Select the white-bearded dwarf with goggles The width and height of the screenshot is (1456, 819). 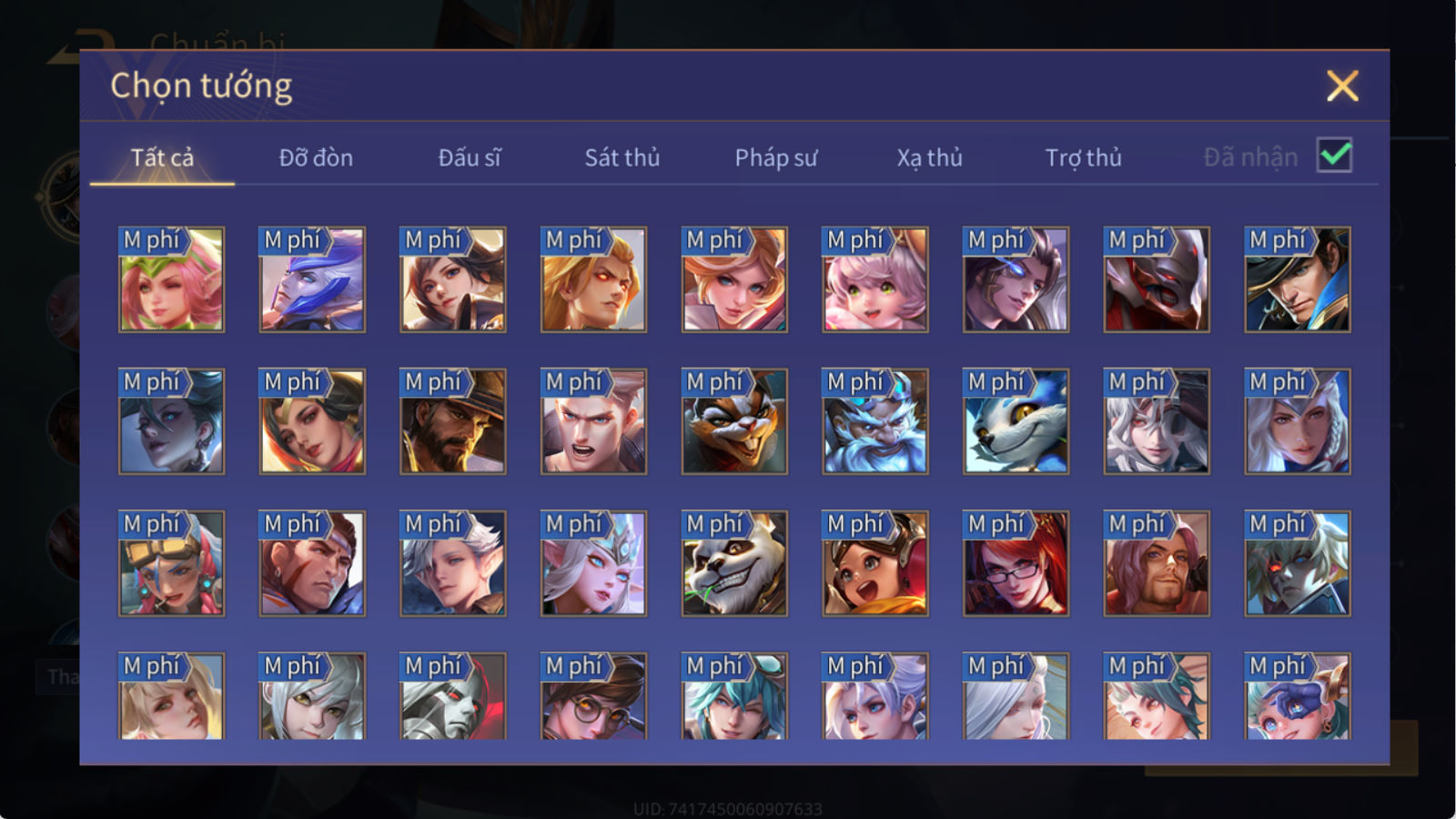pos(875,421)
